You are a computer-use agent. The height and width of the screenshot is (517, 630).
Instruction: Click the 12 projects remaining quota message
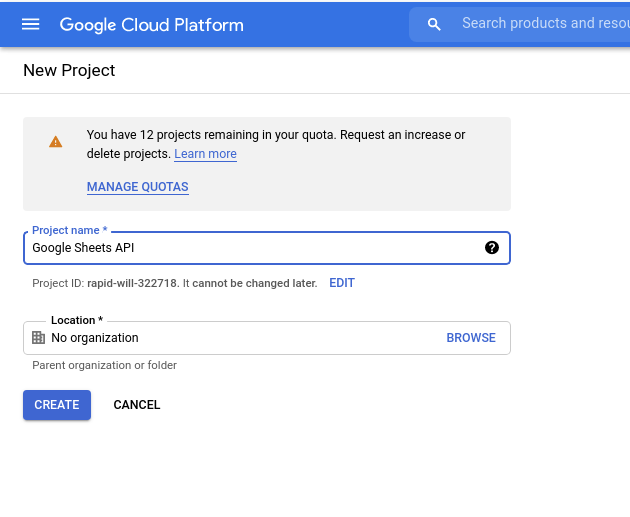click(276, 144)
